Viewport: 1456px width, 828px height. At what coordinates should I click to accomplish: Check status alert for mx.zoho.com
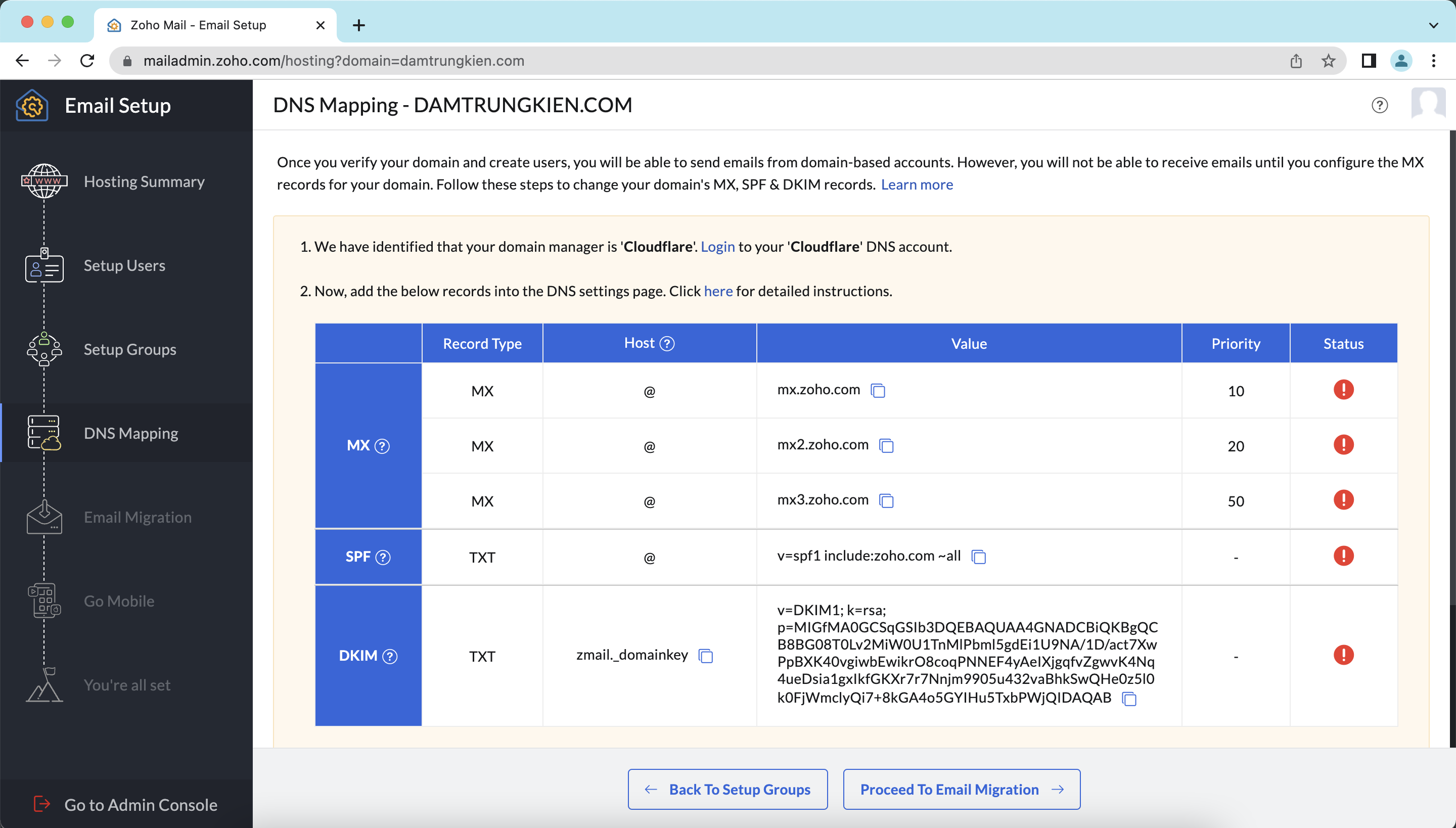click(1343, 390)
